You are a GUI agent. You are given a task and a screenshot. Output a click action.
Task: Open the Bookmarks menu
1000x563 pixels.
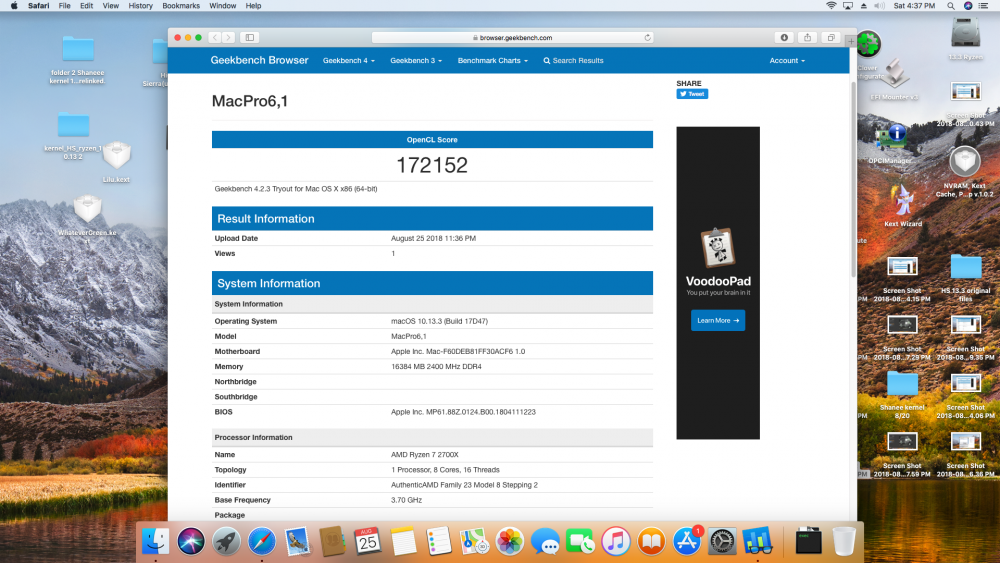click(x=181, y=6)
